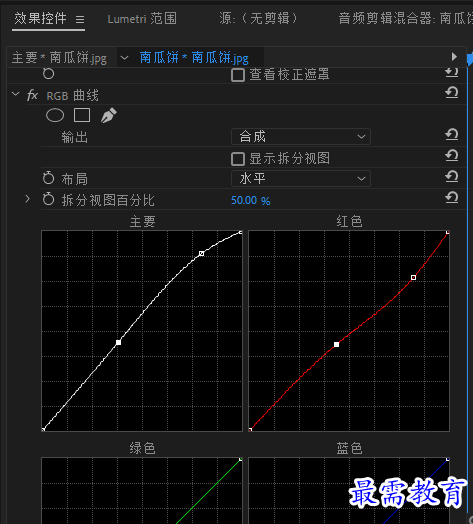Toggle animation stopwatch for 布局
The height and width of the screenshot is (524, 473).
(x=48, y=178)
